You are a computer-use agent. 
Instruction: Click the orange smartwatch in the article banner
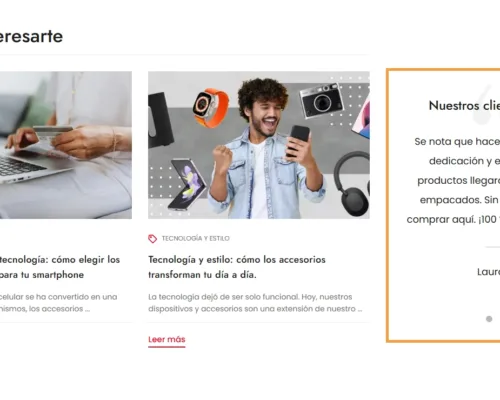[211, 108]
